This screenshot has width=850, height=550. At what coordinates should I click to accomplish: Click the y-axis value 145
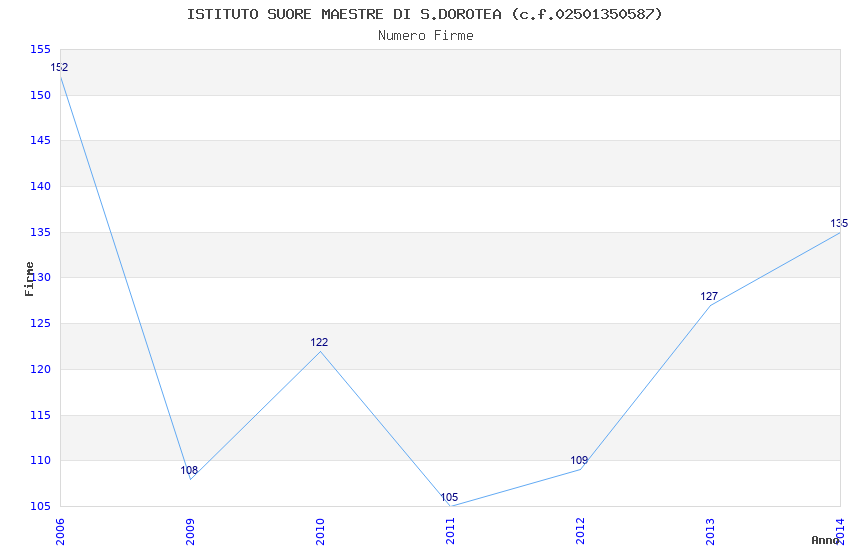(x=40, y=140)
